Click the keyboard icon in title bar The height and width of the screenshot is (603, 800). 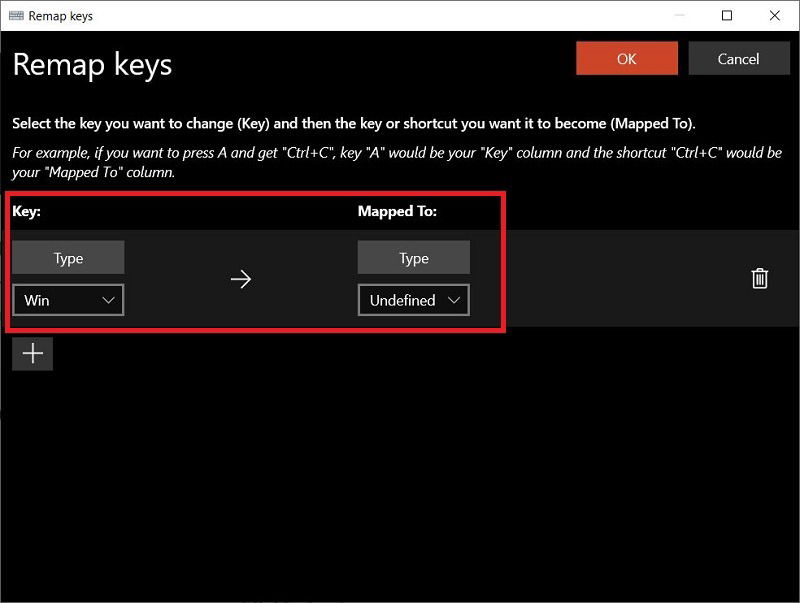pyautogui.click(x=16, y=16)
